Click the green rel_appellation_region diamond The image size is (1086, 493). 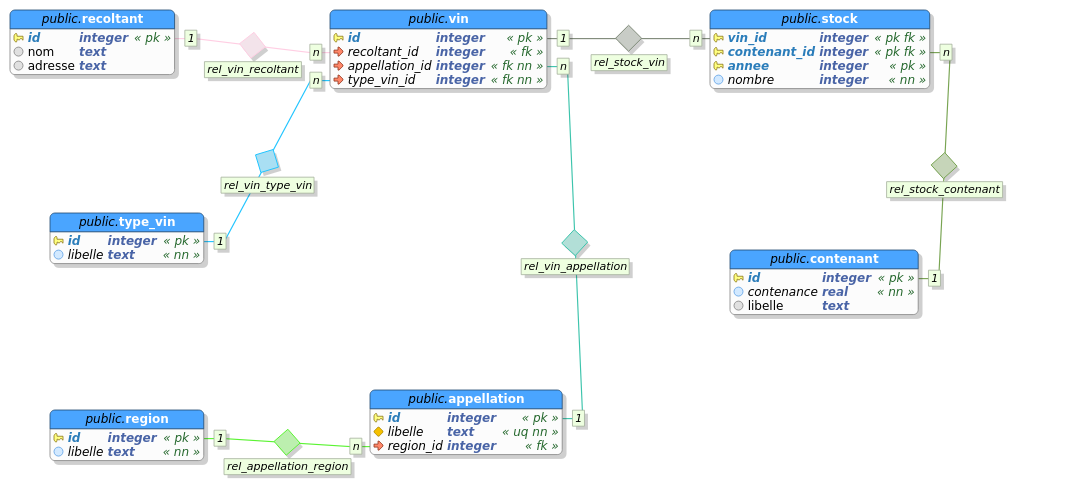287,442
